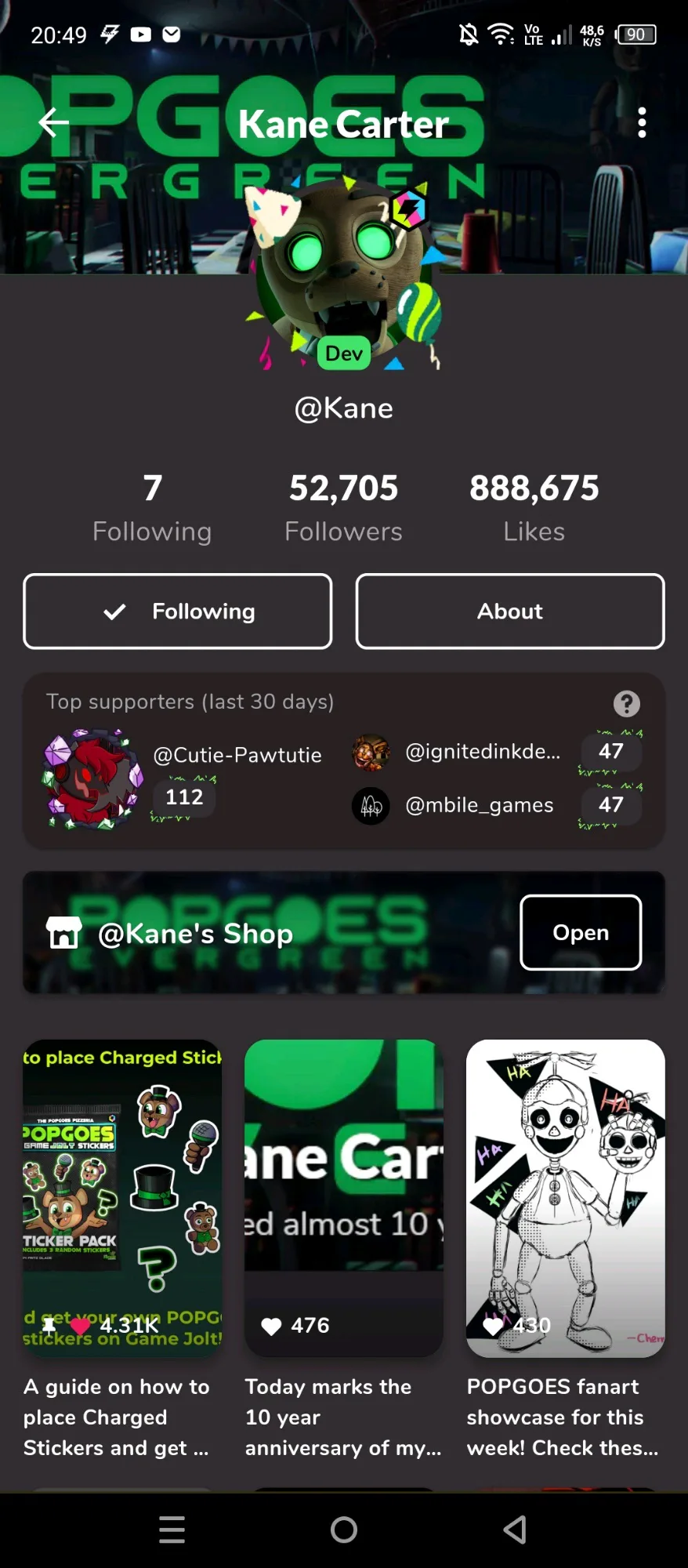
Task: Open the About section
Action: click(510, 612)
